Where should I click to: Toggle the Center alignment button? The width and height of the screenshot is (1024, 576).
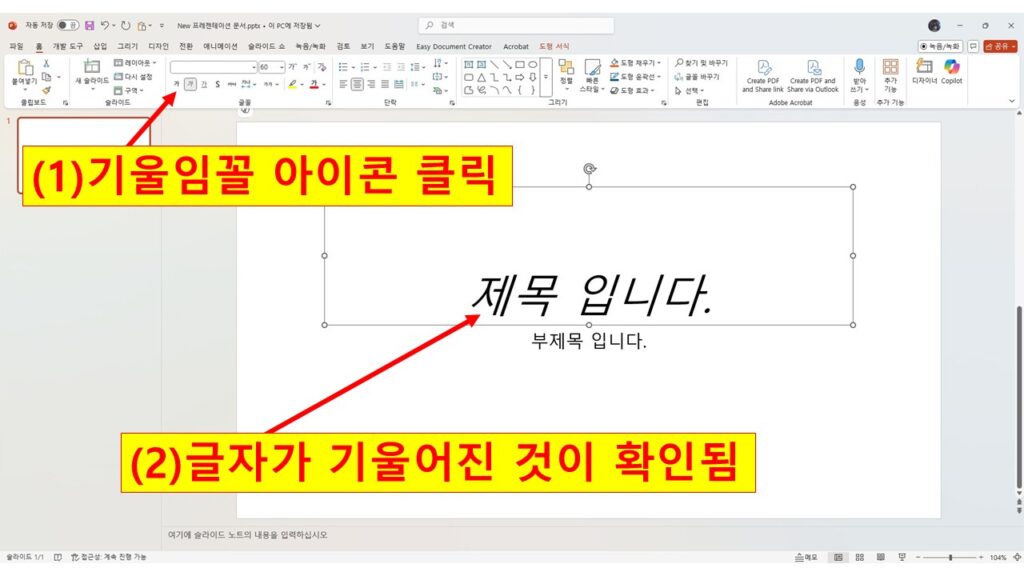pyautogui.click(x=357, y=84)
